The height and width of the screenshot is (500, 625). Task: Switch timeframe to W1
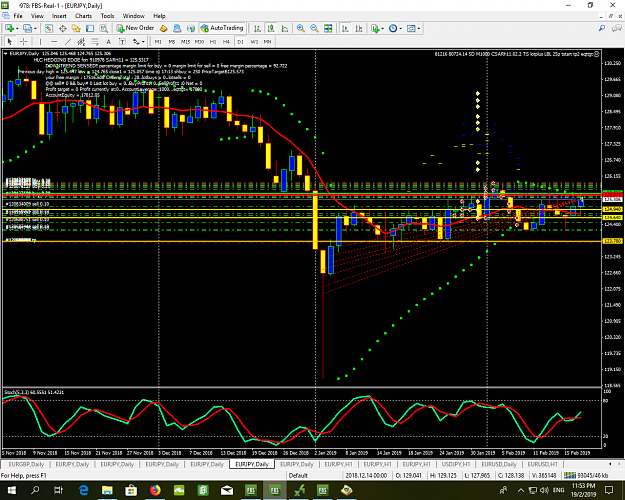(x=254, y=41)
